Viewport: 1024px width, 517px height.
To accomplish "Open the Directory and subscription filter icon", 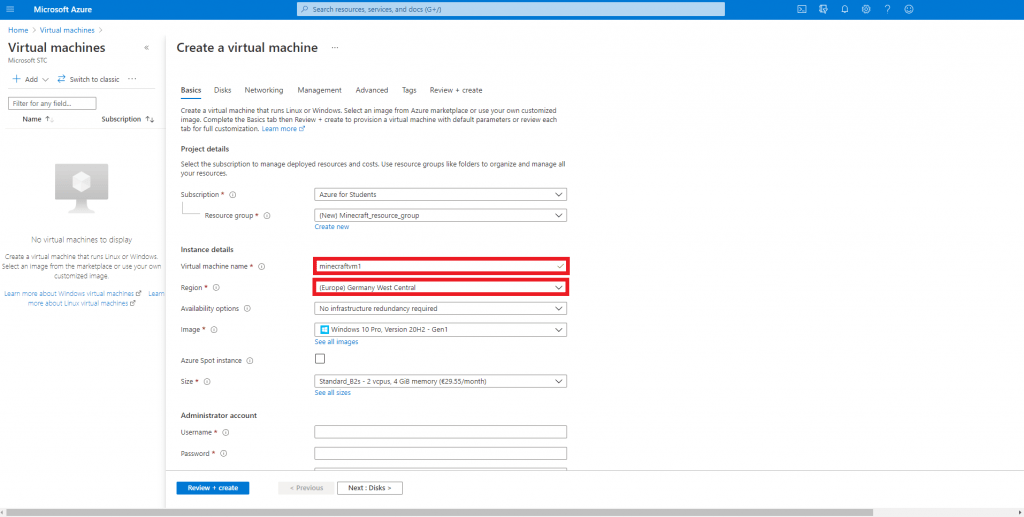I will (823, 9).
